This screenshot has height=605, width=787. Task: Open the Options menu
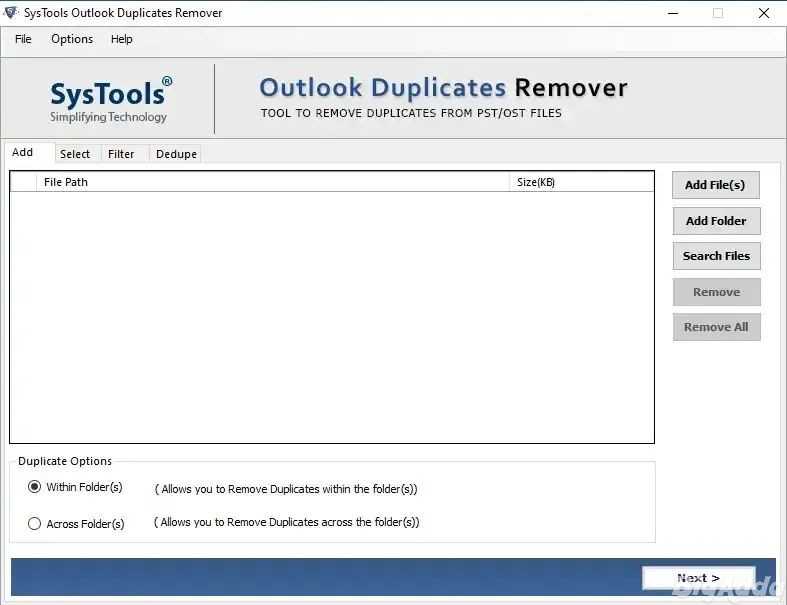72,39
